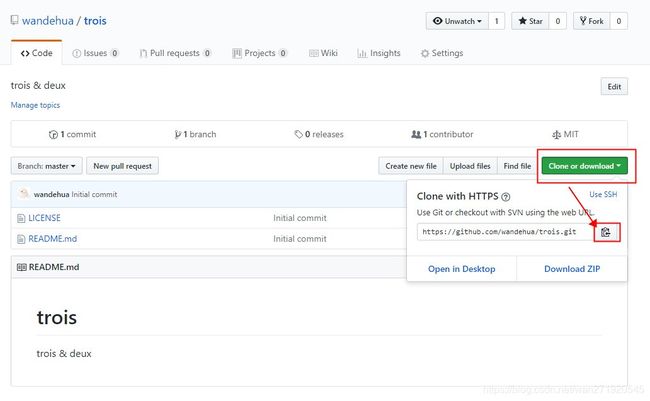View the Insights tab
Viewport: 650px width, 401px height.
(x=378, y=53)
